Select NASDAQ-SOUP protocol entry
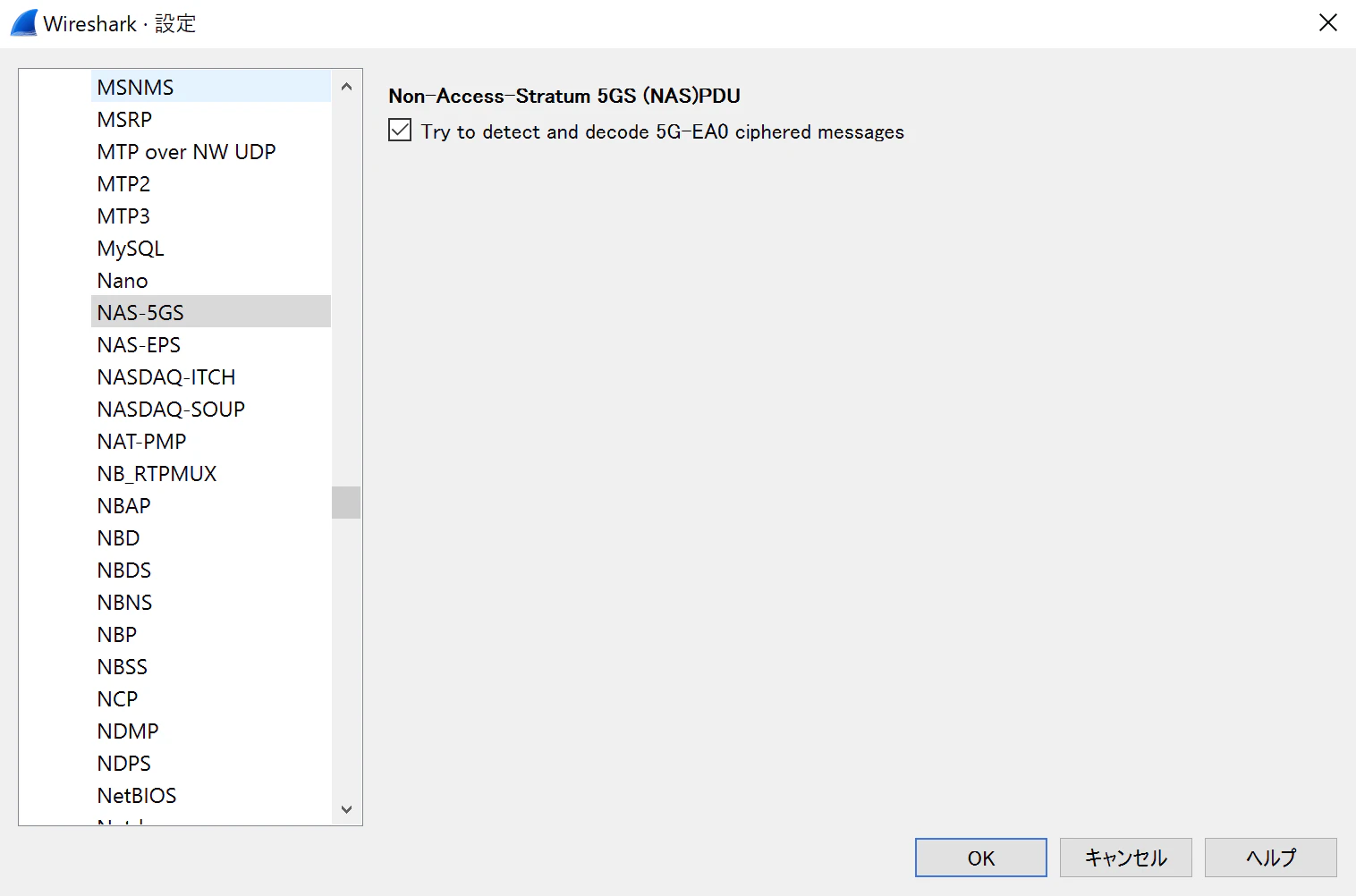This screenshot has height=896, width=1356. [211, 409]
